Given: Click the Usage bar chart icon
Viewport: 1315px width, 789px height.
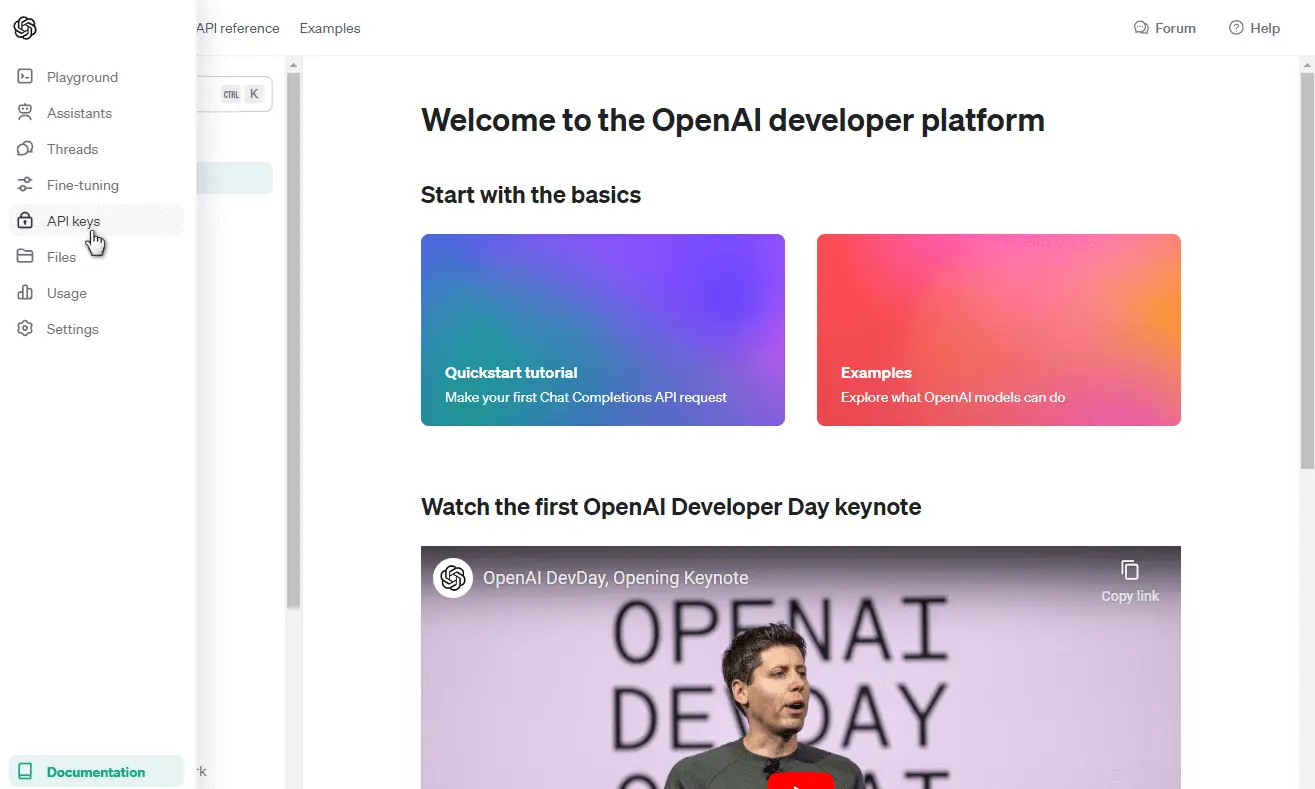Looking at the screenshot, I should [x=26, y=293].
